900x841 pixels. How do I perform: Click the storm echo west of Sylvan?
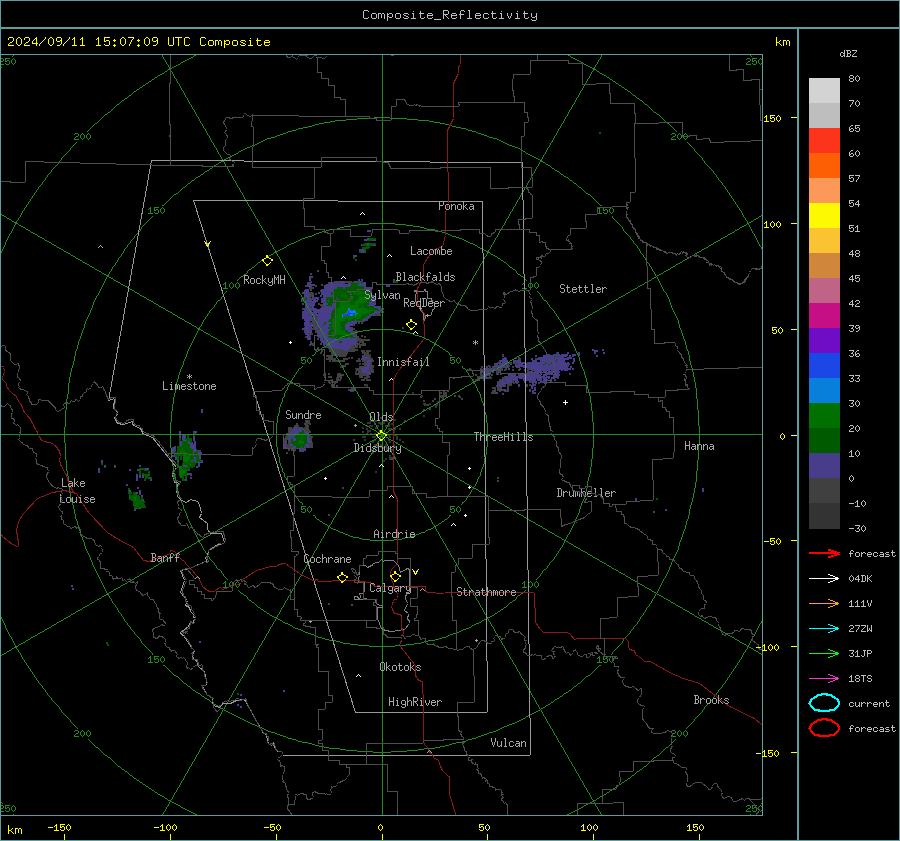pos(341,316)
